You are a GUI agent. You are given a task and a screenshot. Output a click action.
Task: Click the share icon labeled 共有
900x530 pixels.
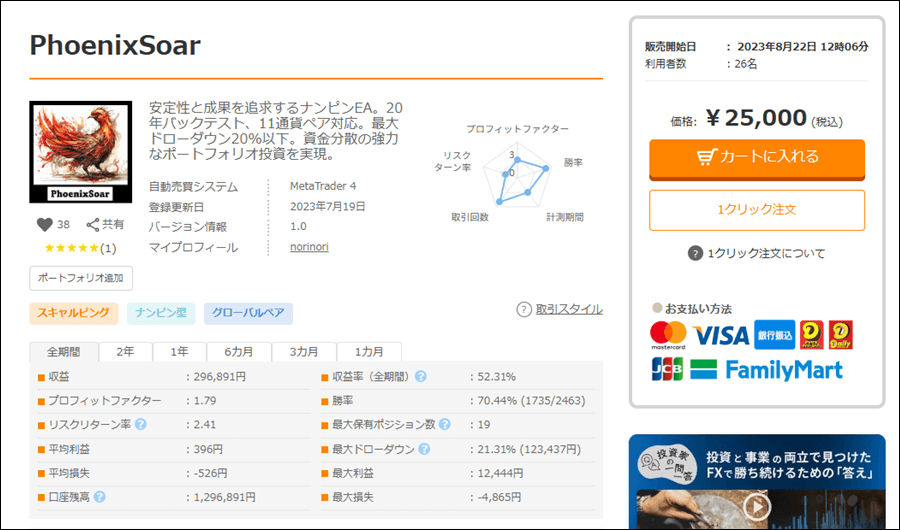pos(93,225)
